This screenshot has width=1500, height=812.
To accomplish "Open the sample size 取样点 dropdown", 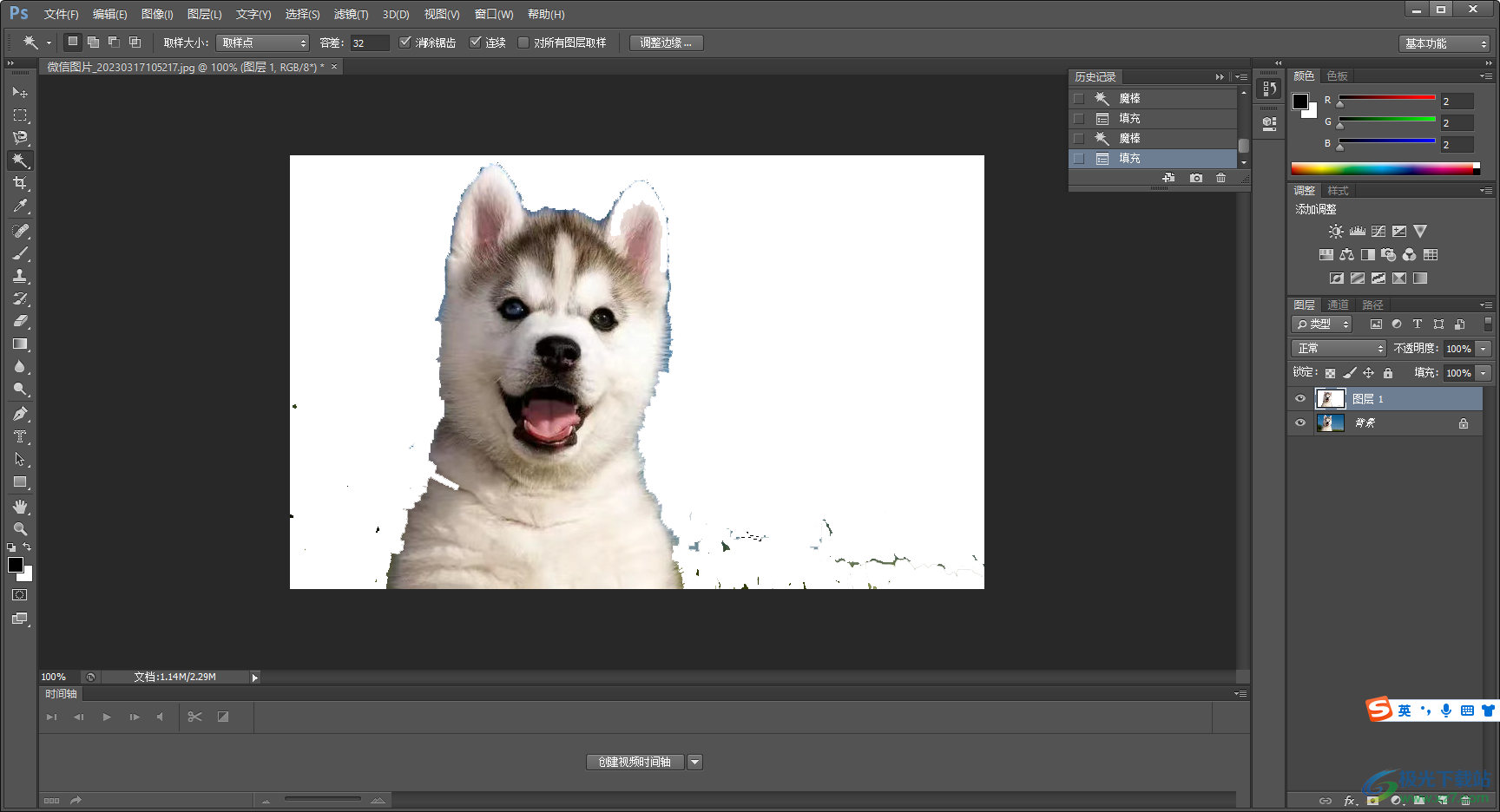I will pos(263,43).
